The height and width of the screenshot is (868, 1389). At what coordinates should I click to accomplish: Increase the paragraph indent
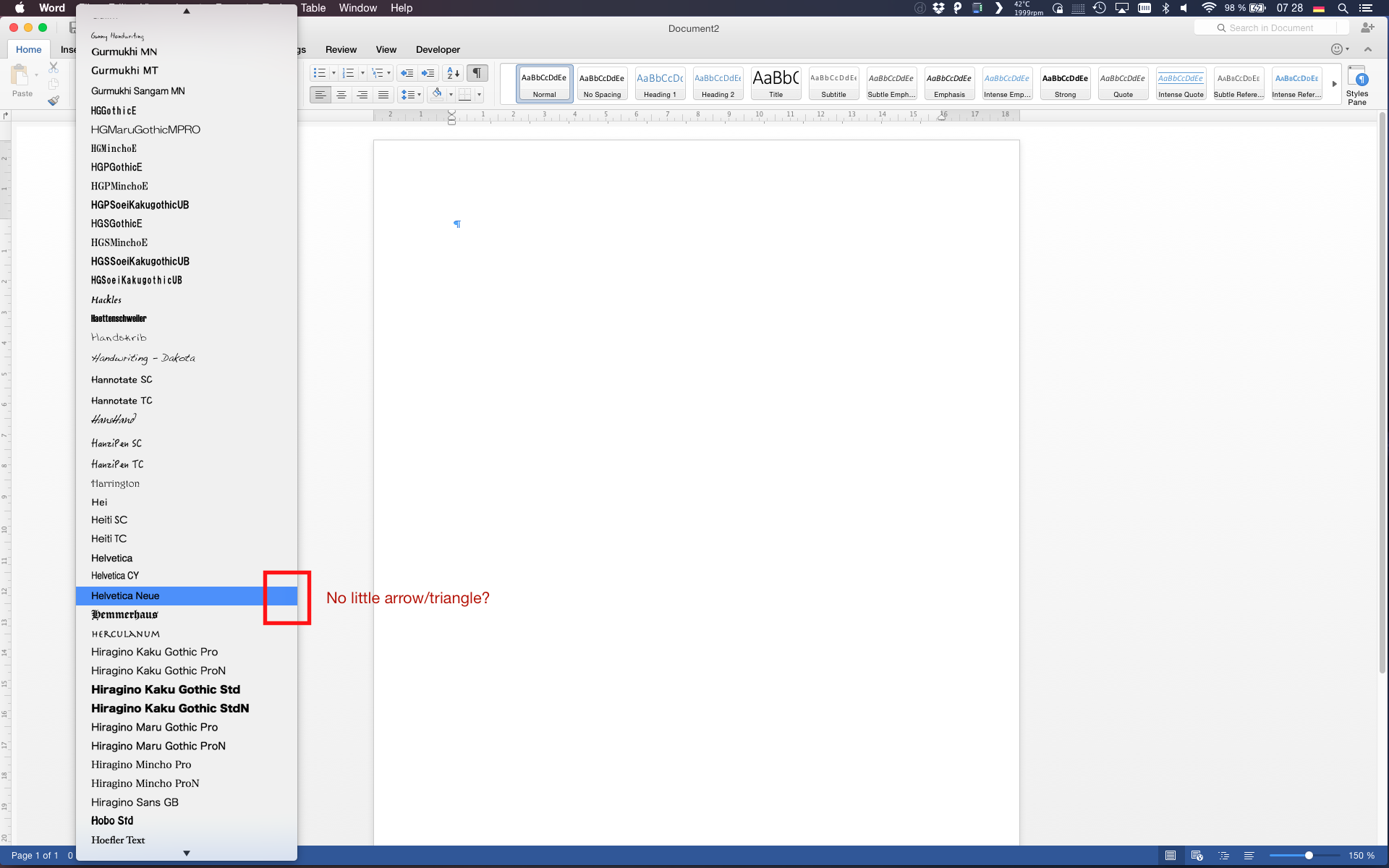click(428, 73)
